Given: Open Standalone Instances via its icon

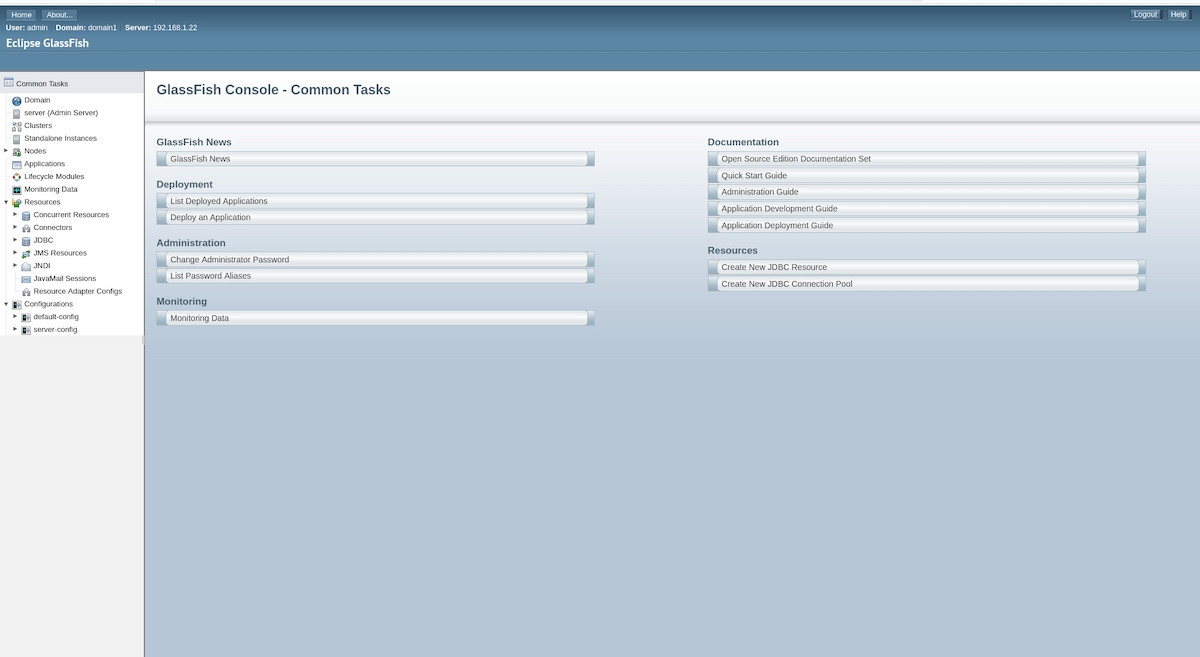Looking at the screenshot, I should click(x=15, y=138).
